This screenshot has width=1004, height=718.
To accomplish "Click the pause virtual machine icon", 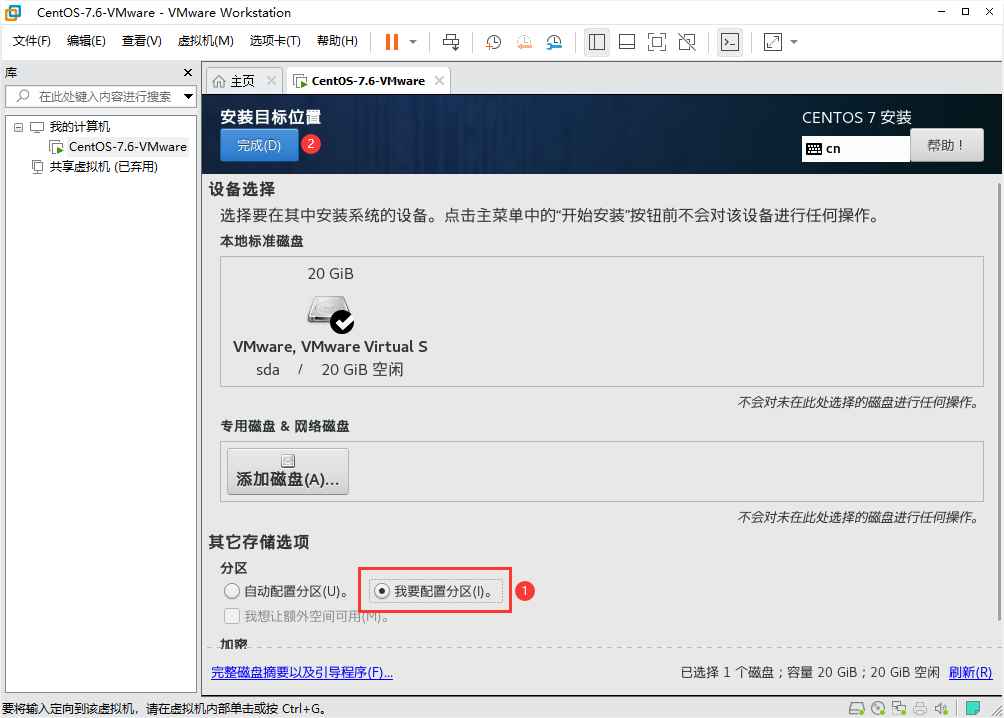I will click(x=392, y=42).
